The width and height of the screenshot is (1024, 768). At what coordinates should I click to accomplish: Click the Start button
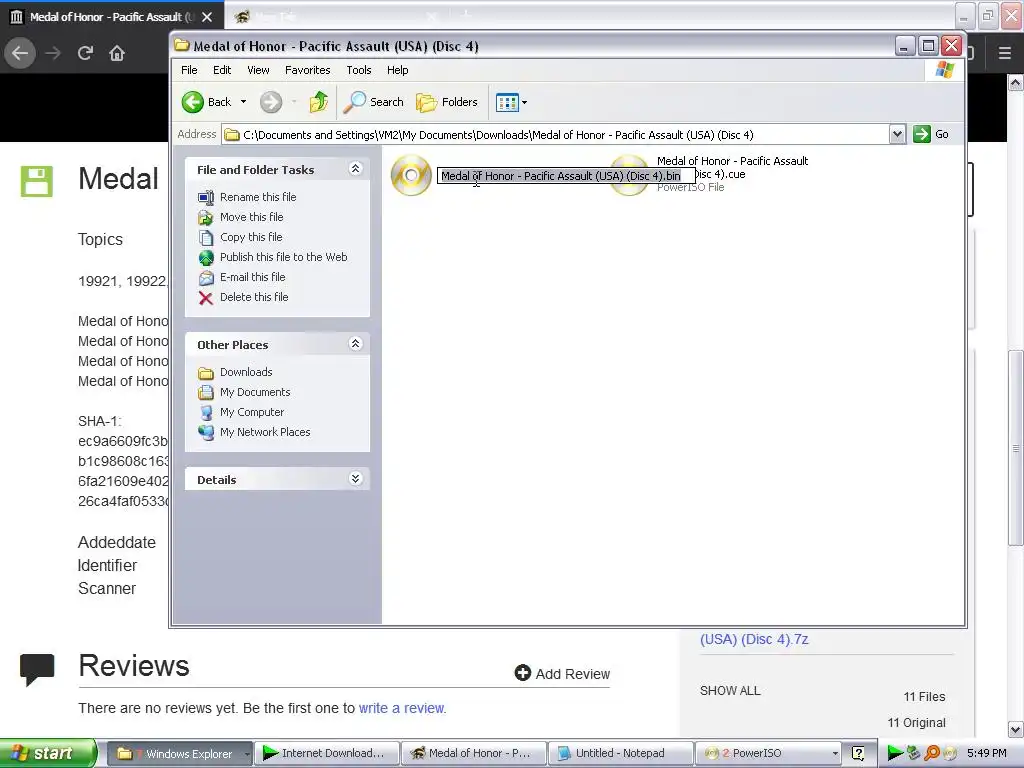(48, 753)
